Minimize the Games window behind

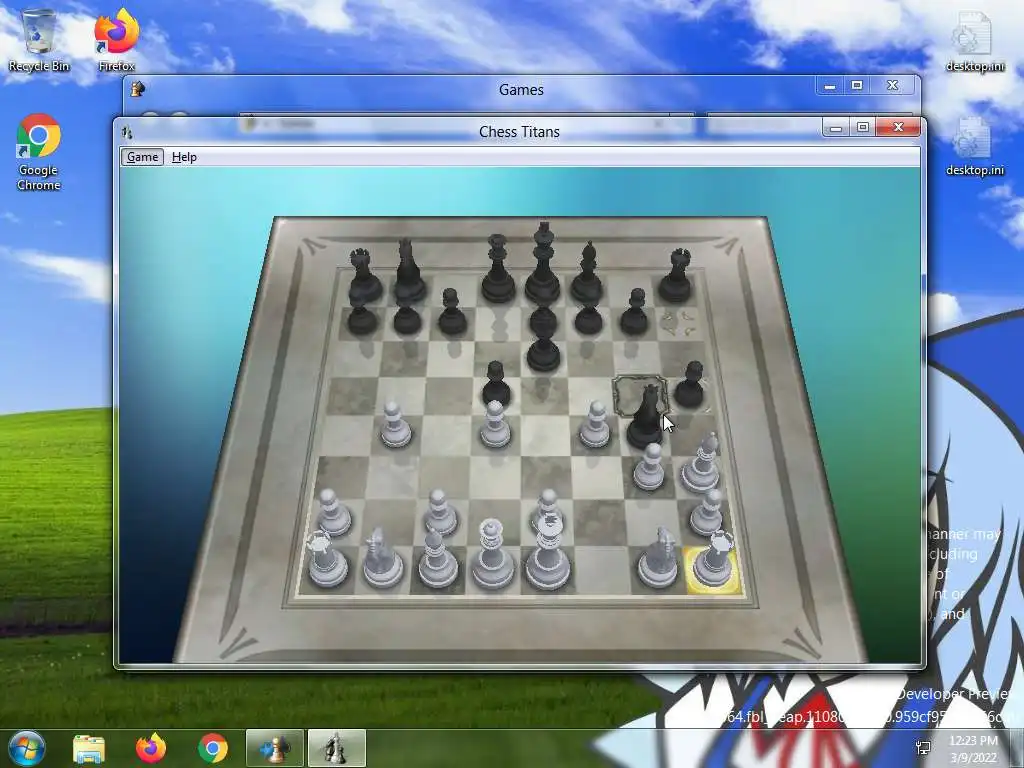829,86
